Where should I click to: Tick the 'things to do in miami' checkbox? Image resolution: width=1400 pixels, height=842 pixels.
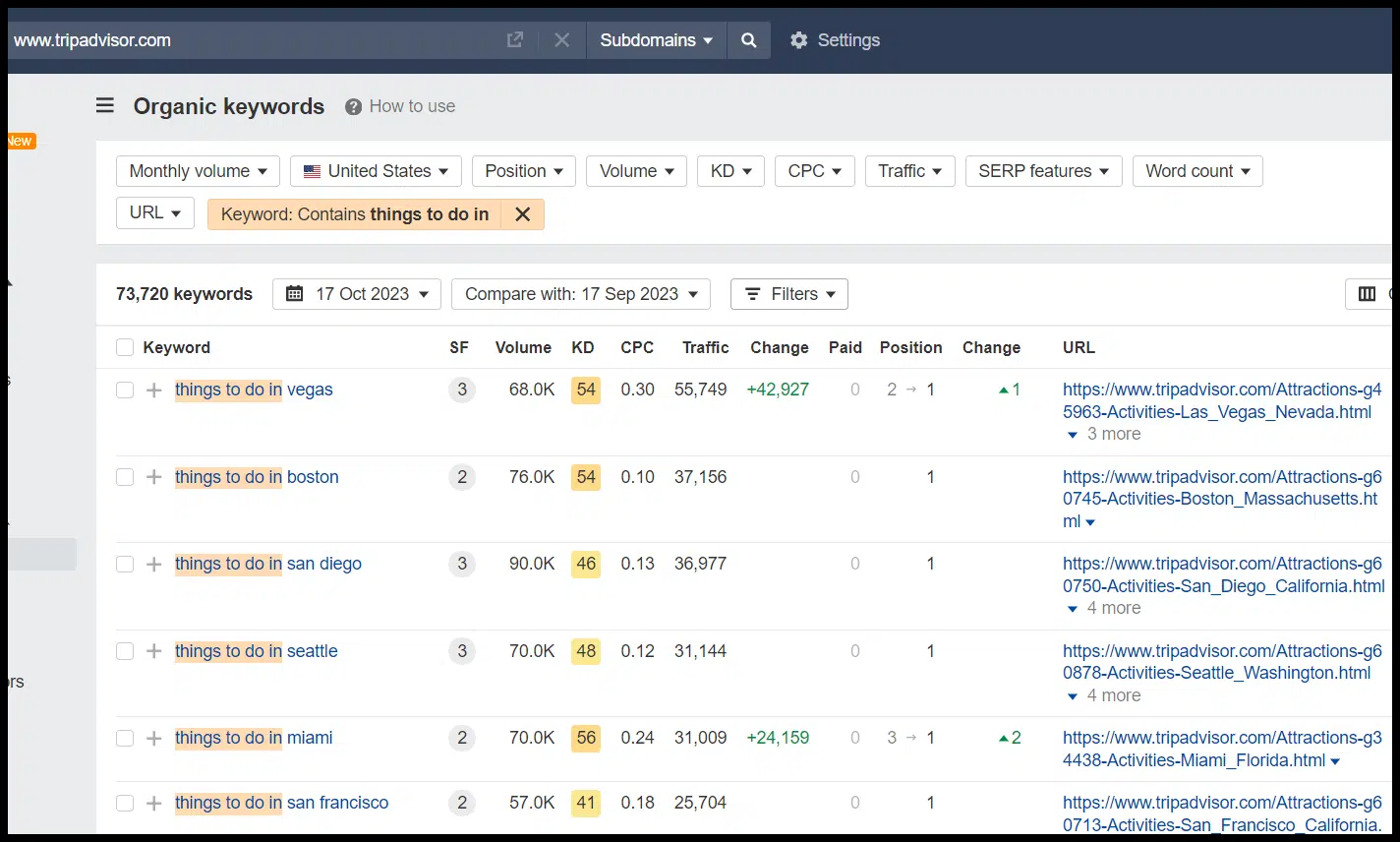pyautogui.click(x=125, y=739)
